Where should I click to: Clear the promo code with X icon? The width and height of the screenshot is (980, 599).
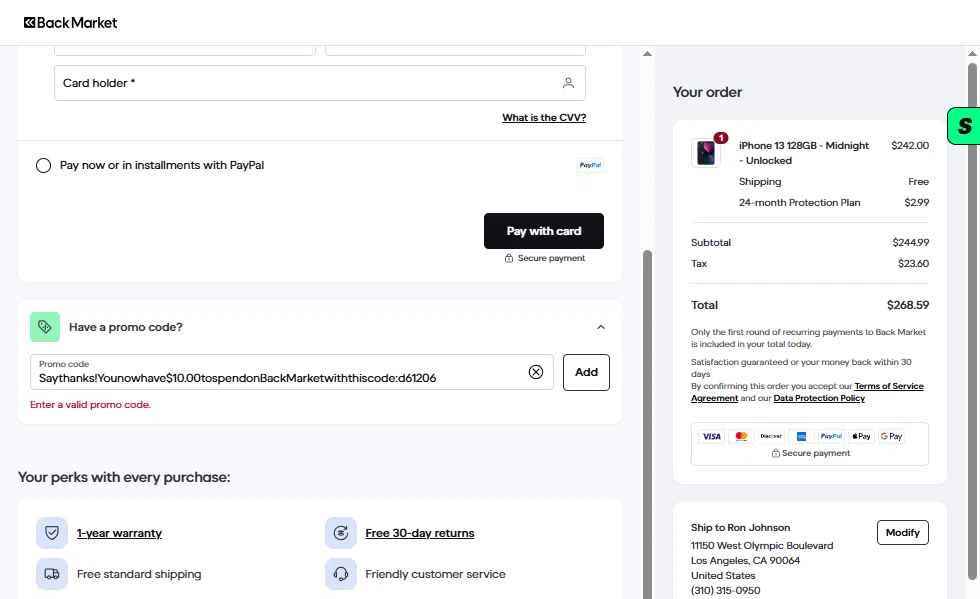point(536,372)
